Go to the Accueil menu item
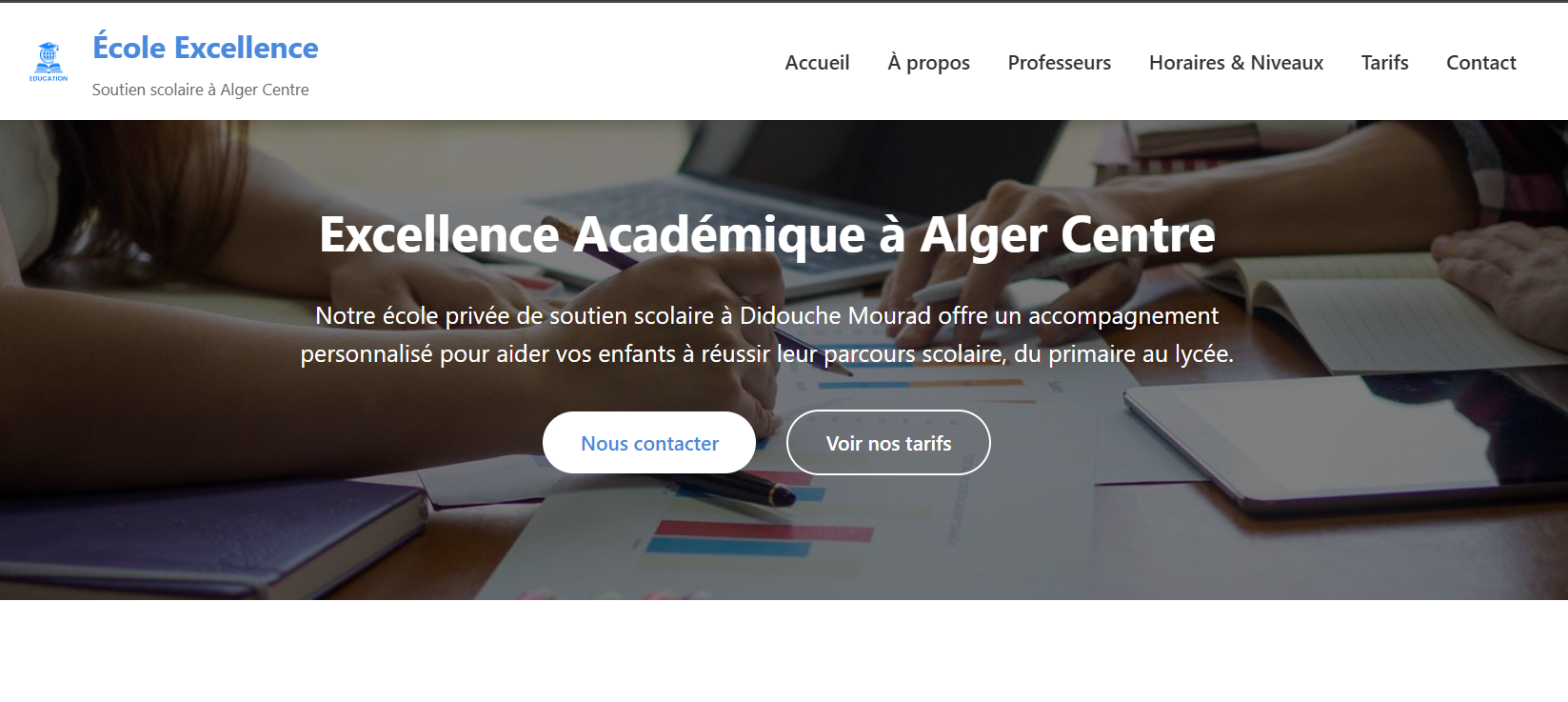Image resolution: width=1568 pixels, height=702 pixels. (x=817, y=63)
